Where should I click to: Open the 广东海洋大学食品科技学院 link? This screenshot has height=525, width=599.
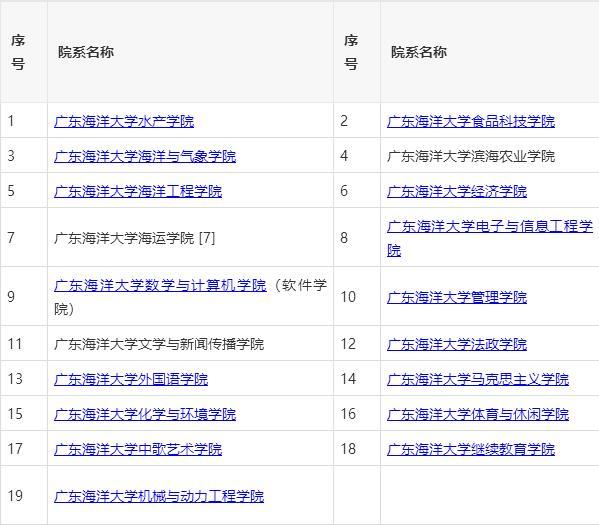click(471, 121)
